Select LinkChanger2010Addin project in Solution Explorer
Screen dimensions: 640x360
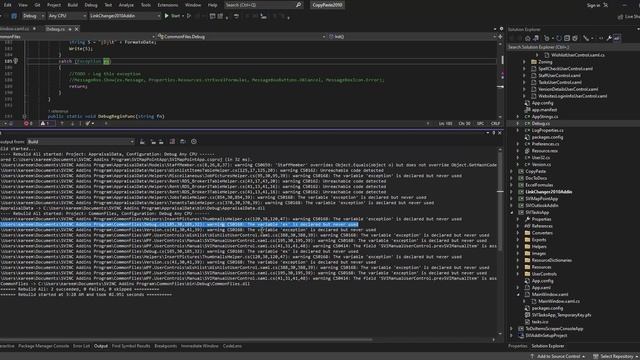click(548, 192)
